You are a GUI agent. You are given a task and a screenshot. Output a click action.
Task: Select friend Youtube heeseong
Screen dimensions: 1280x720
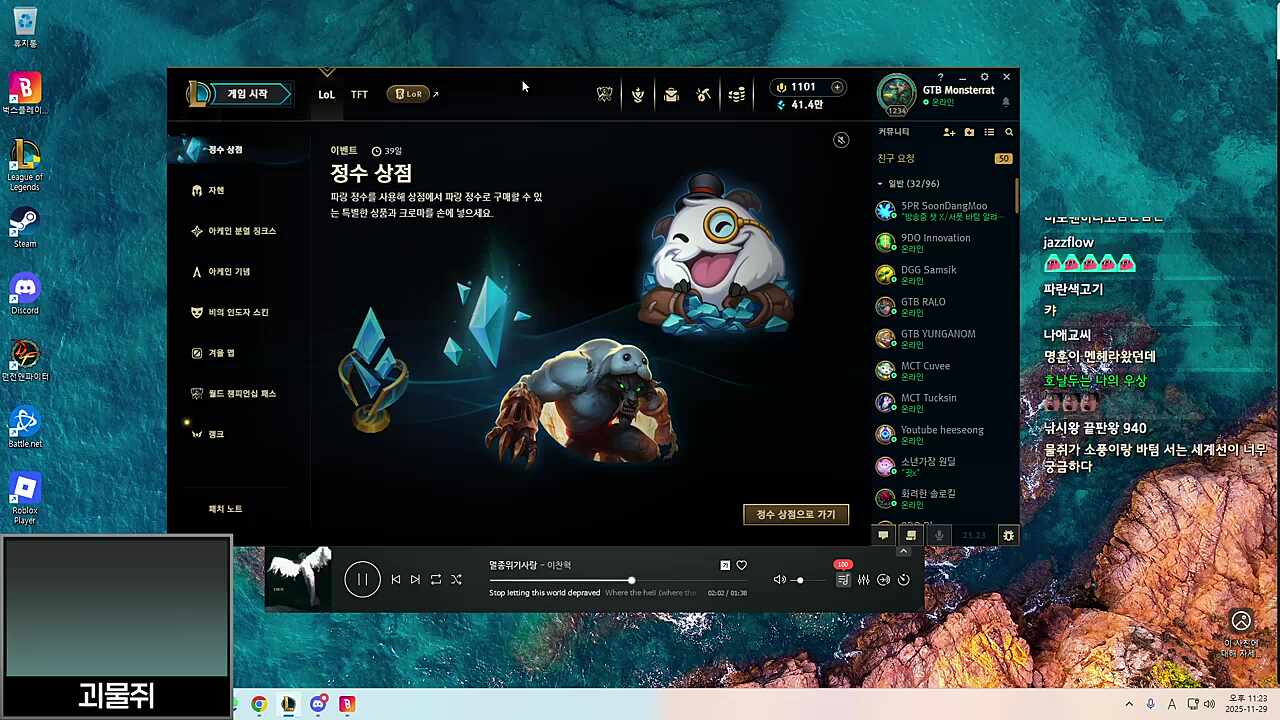945,434
